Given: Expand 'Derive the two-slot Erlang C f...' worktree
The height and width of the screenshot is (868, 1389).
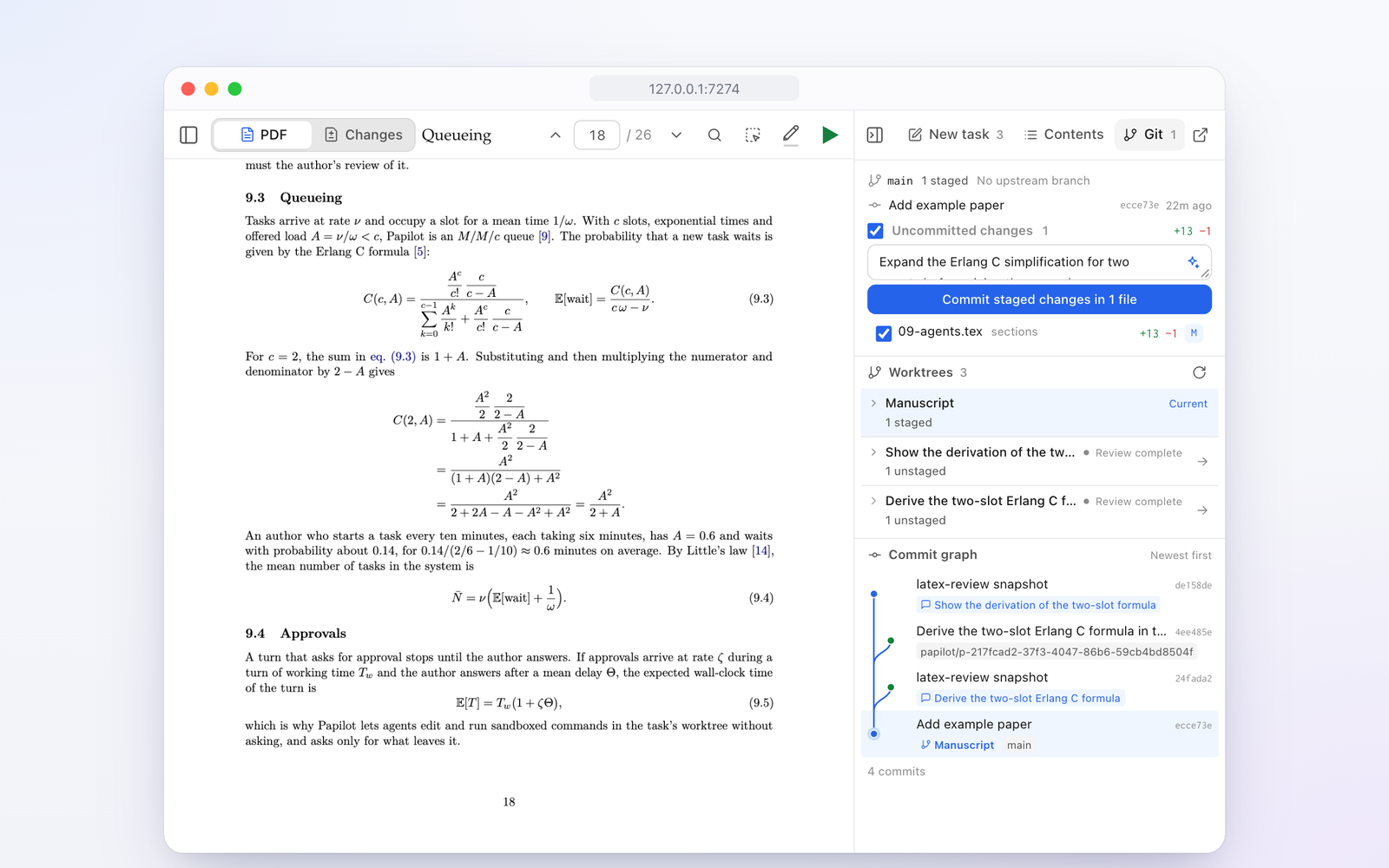Looking at the screenshot, I should (x=873, y=501).
